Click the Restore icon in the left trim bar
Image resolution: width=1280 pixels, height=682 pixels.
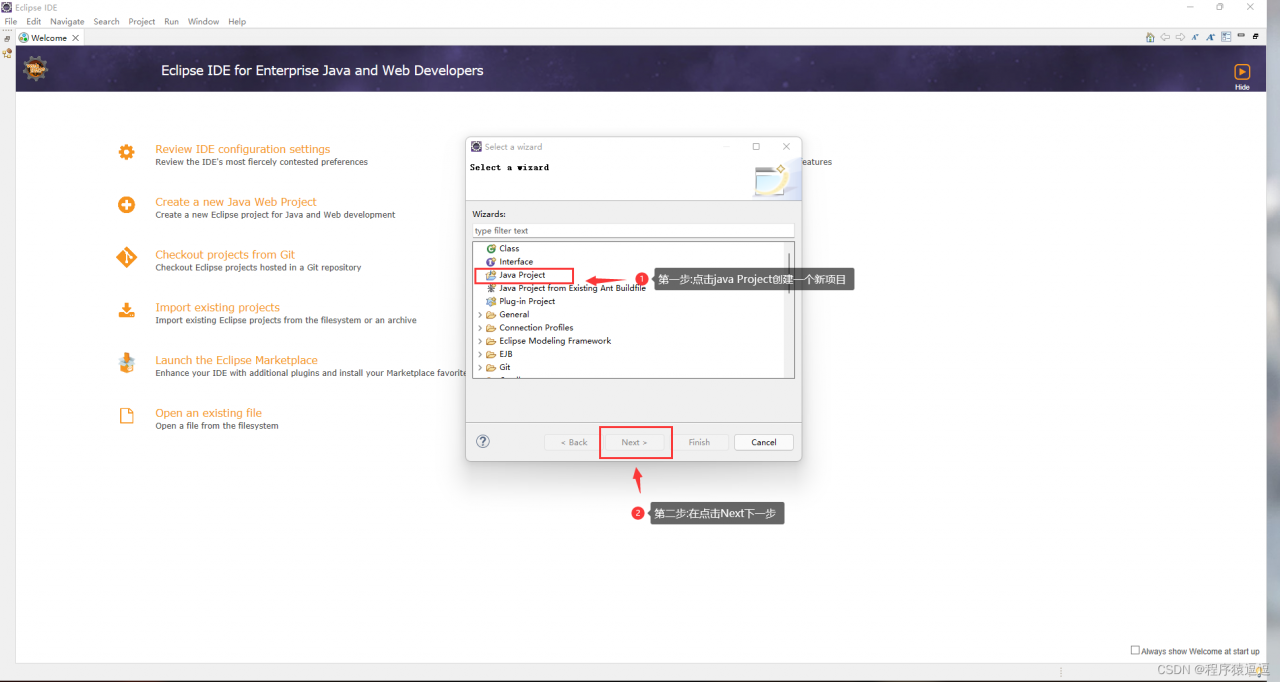click(x=7, y=38)
